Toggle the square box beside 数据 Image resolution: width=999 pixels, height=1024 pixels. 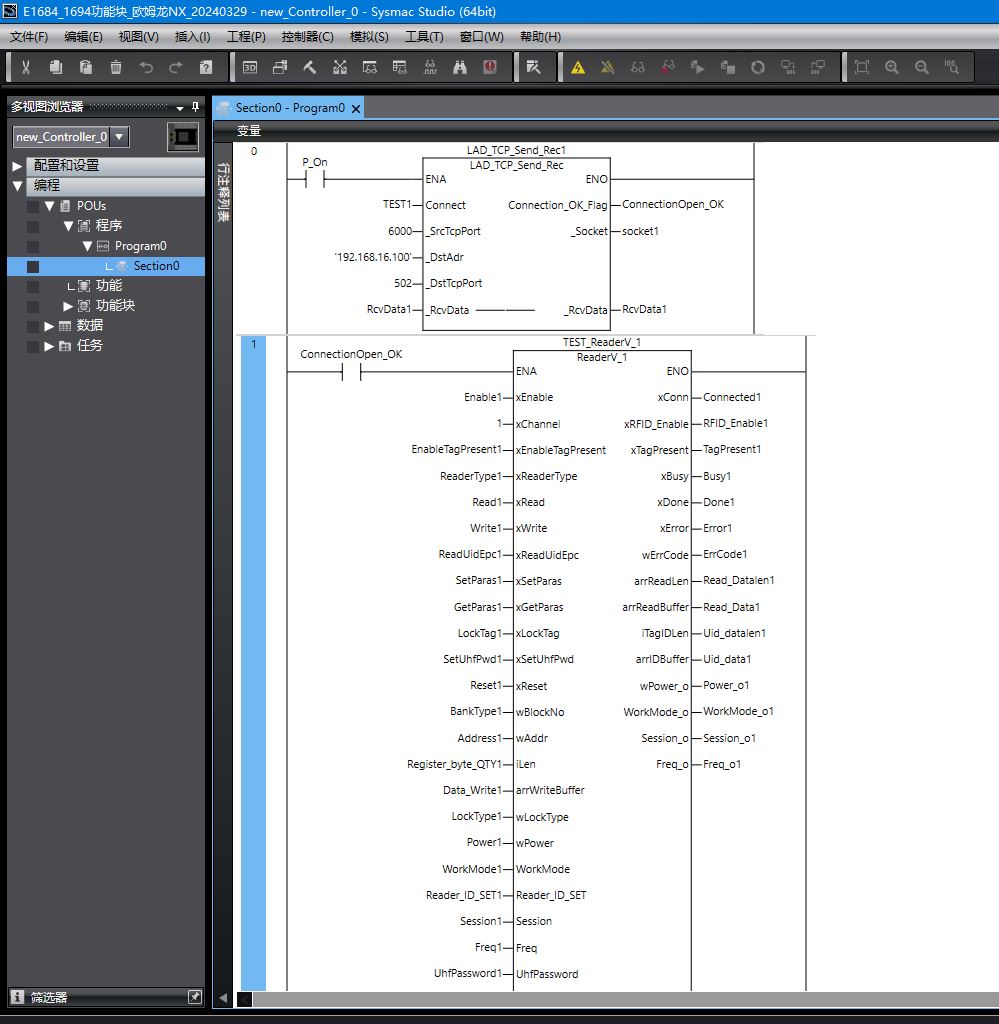33,326
